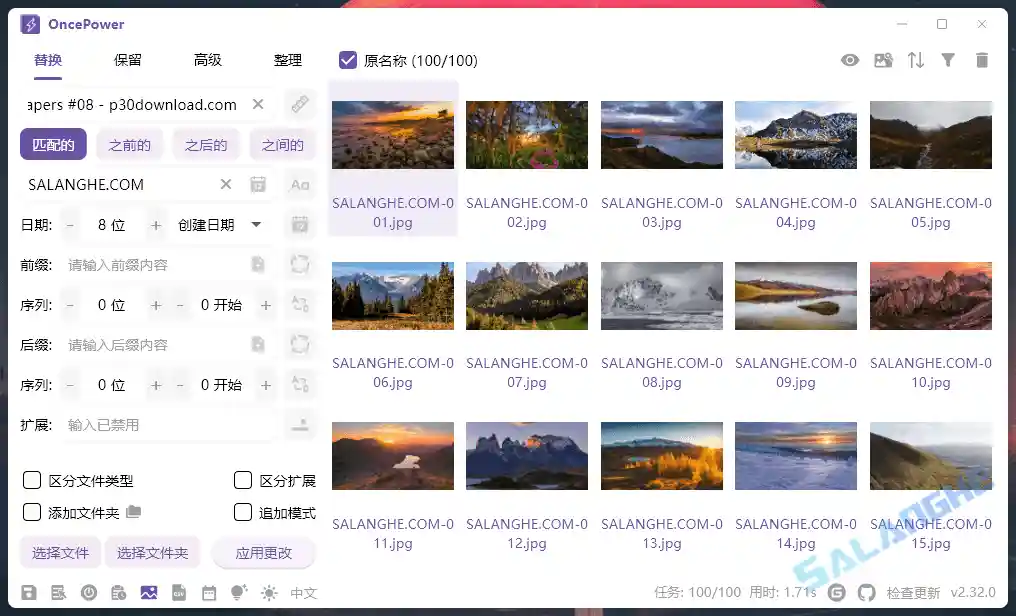Viewport: 1016px width, 616px height.
Task: Select the image search icon near the filter
Action: pos(884,60)
